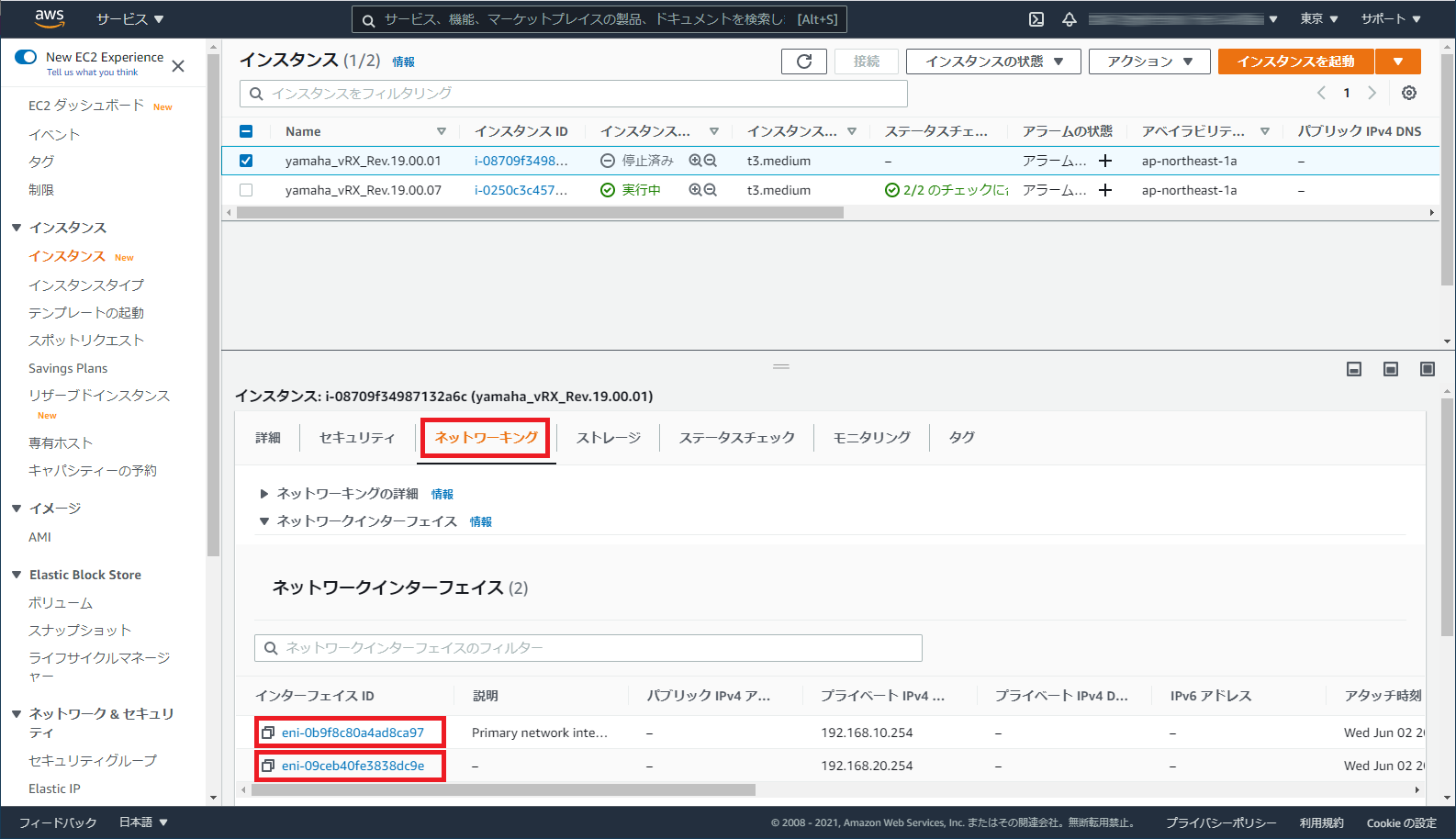This screenshot has width=1456, height=839.
Task: Switch to 詳細 tab
Action: coord(268,438)
